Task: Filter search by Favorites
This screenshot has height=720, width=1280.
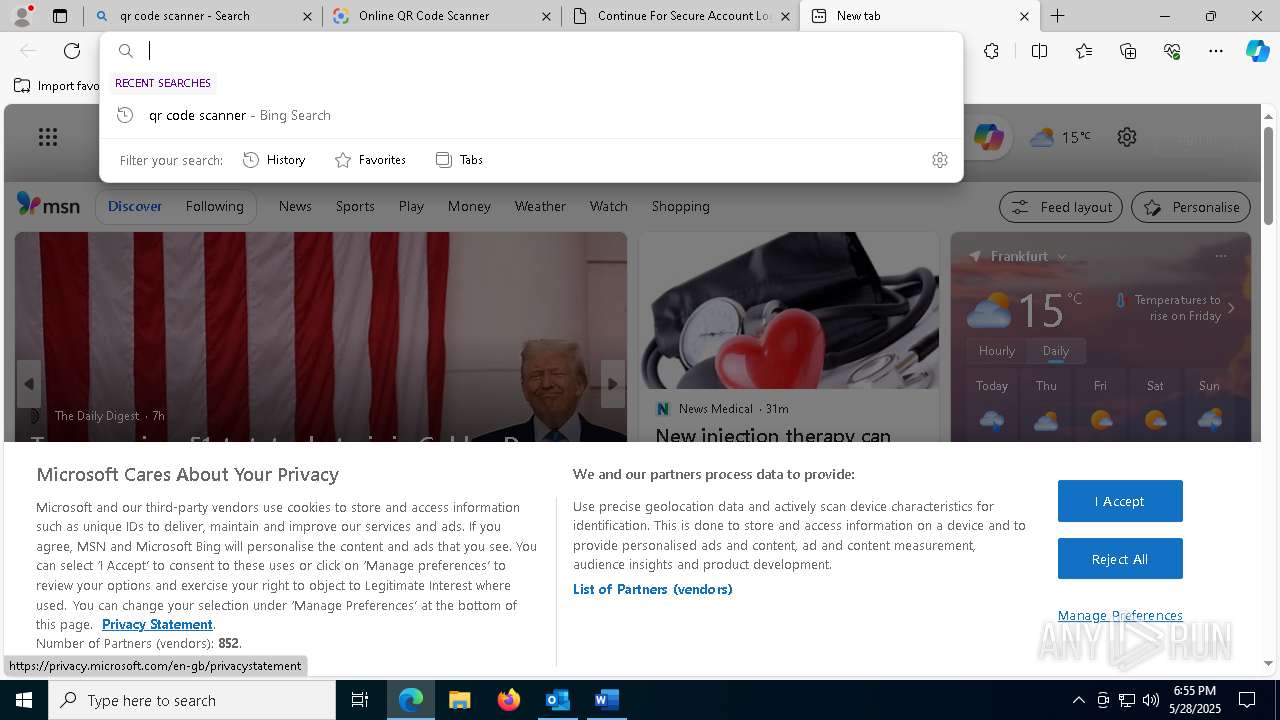Action: click(x=370, y=160)
